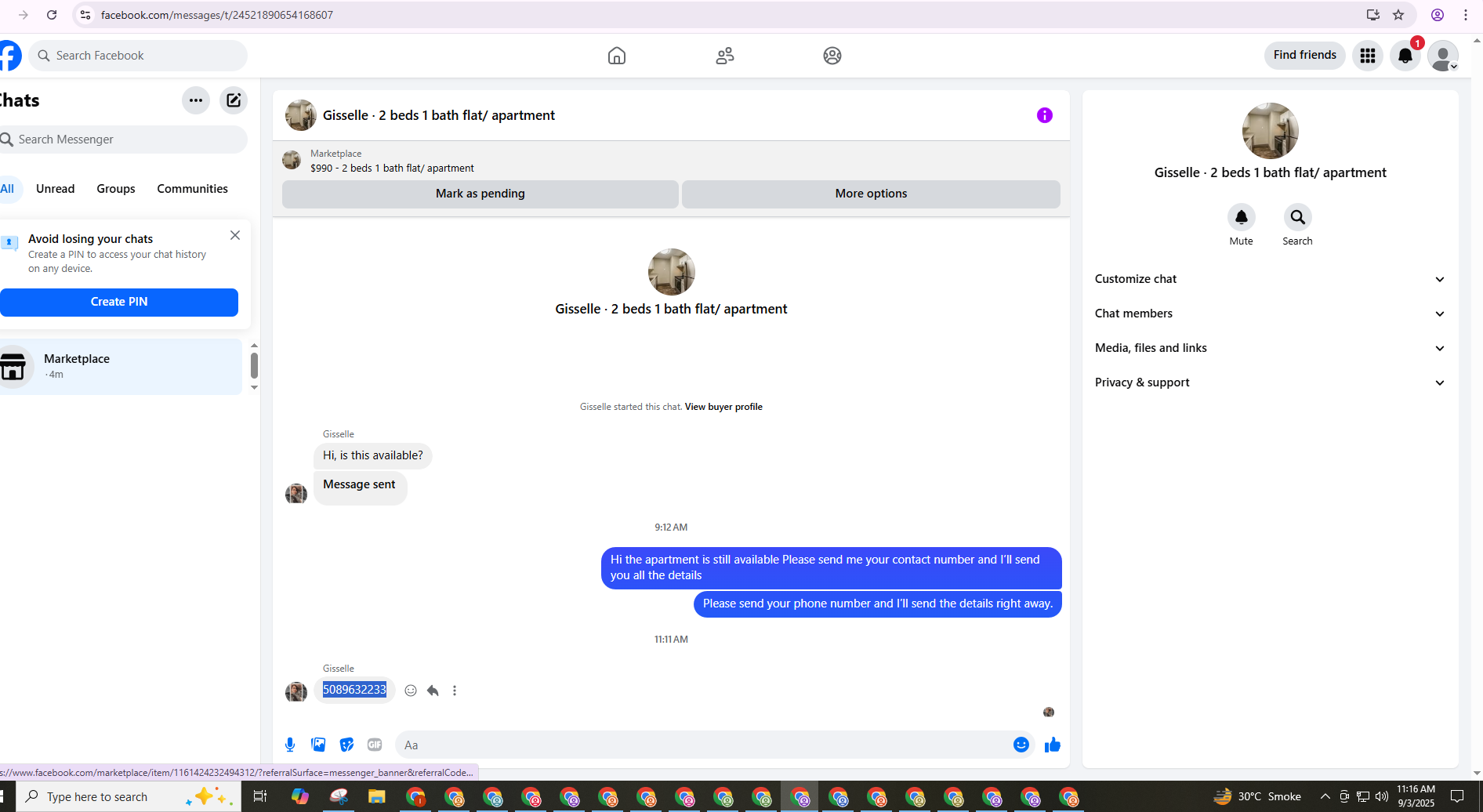Show hidden system tray icons chevron
This screenshot has width=1483, height=812.
[1325, 796]
